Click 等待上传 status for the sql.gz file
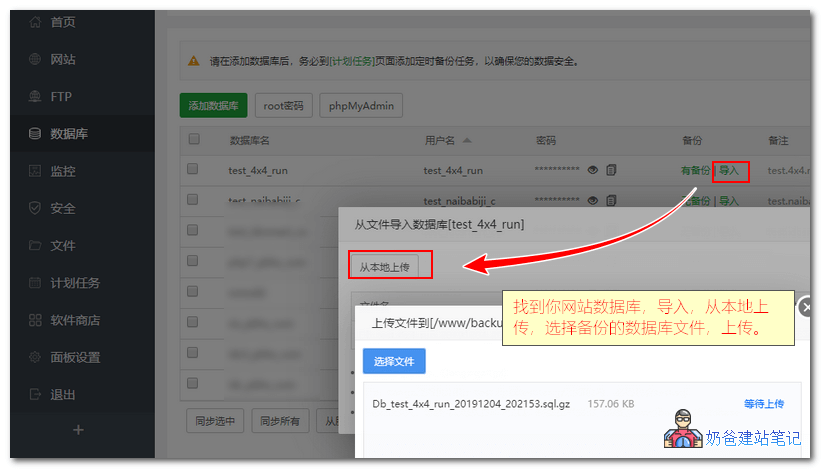The height and width of the screenshot is (469, 821). 764,404
